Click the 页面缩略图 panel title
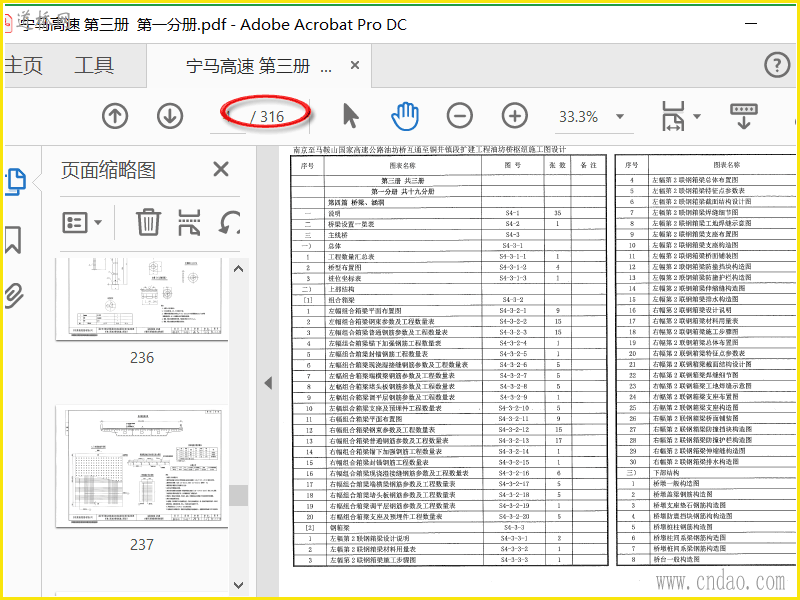 pyautogui.click(x=108, y=170)
